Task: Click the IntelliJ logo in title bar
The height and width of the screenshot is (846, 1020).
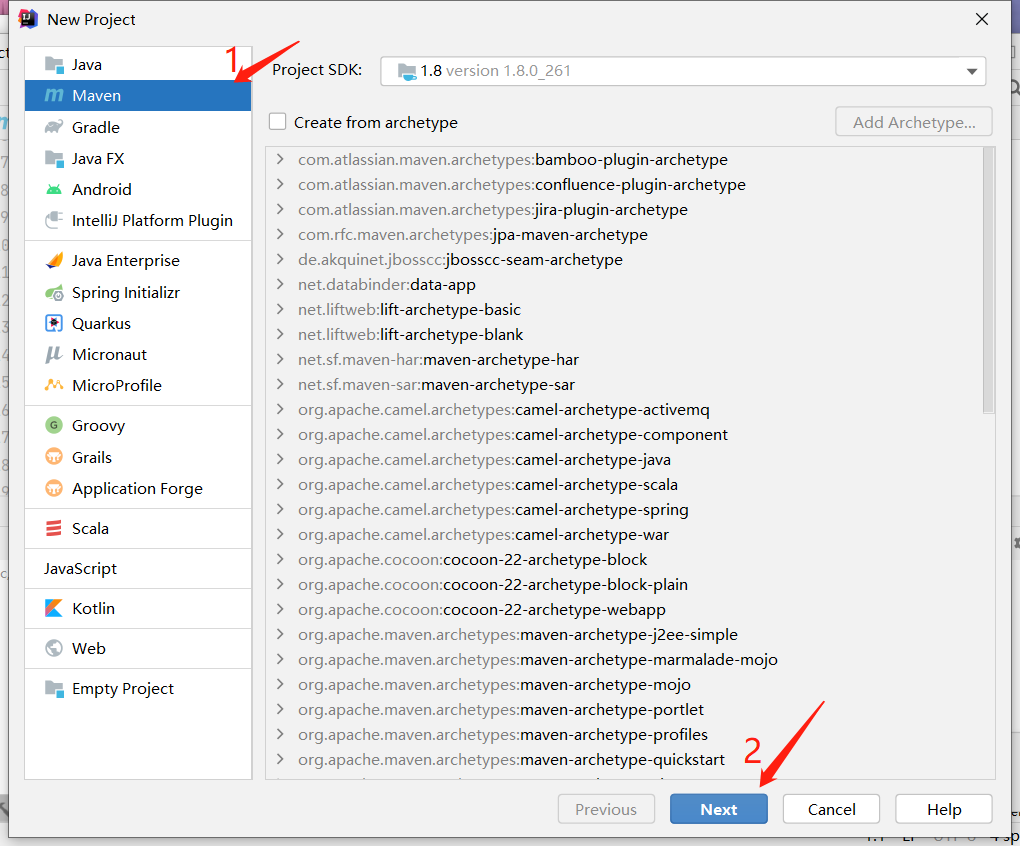Action: [x=28, y=19]
